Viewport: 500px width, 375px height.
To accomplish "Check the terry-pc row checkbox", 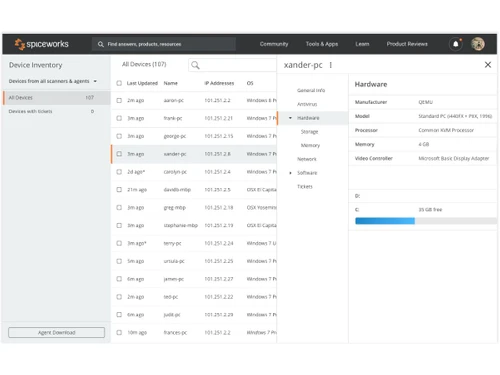I will pyautogui.click(x=119, y=243).
